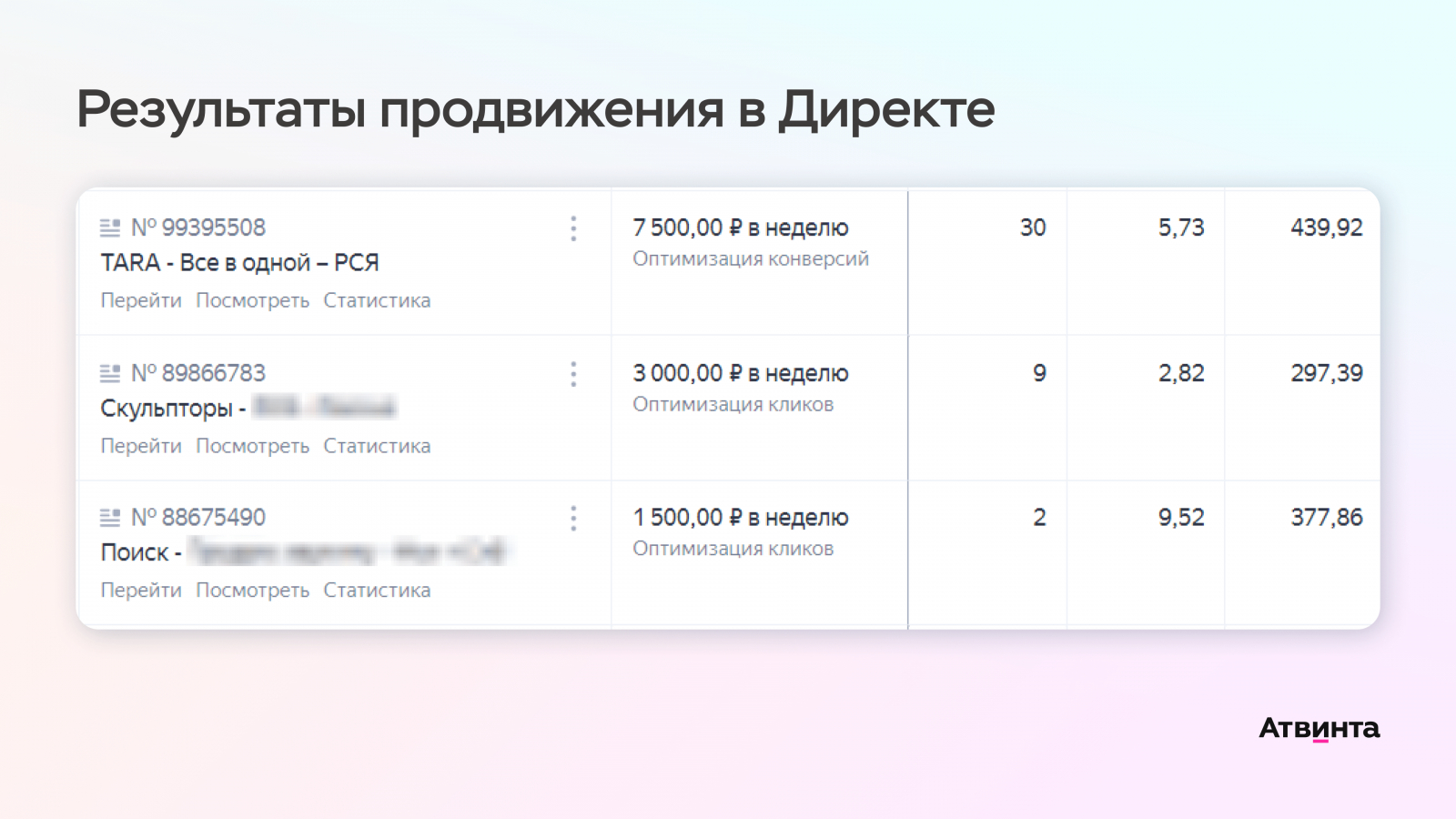Image resolution: width=1456 pixels, height=819 pixels.
Task: Click Посмотреть link under TARA campaign
Action: click(253, 300)
